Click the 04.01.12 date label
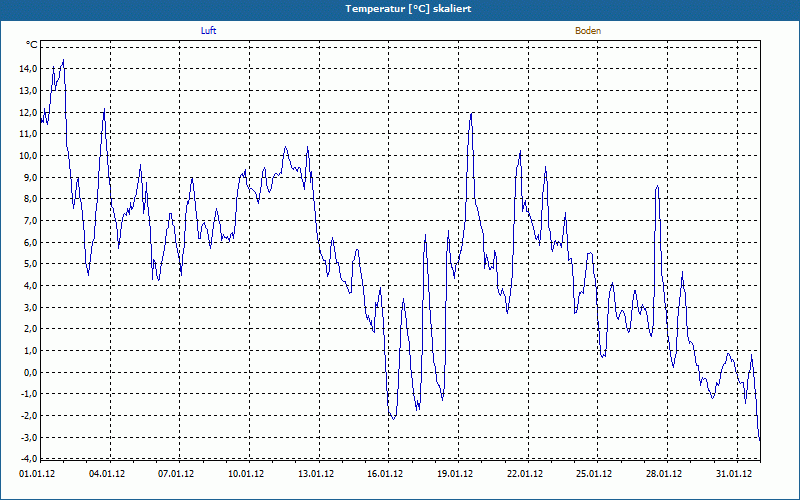800x500 pixels. coord(107,474)
